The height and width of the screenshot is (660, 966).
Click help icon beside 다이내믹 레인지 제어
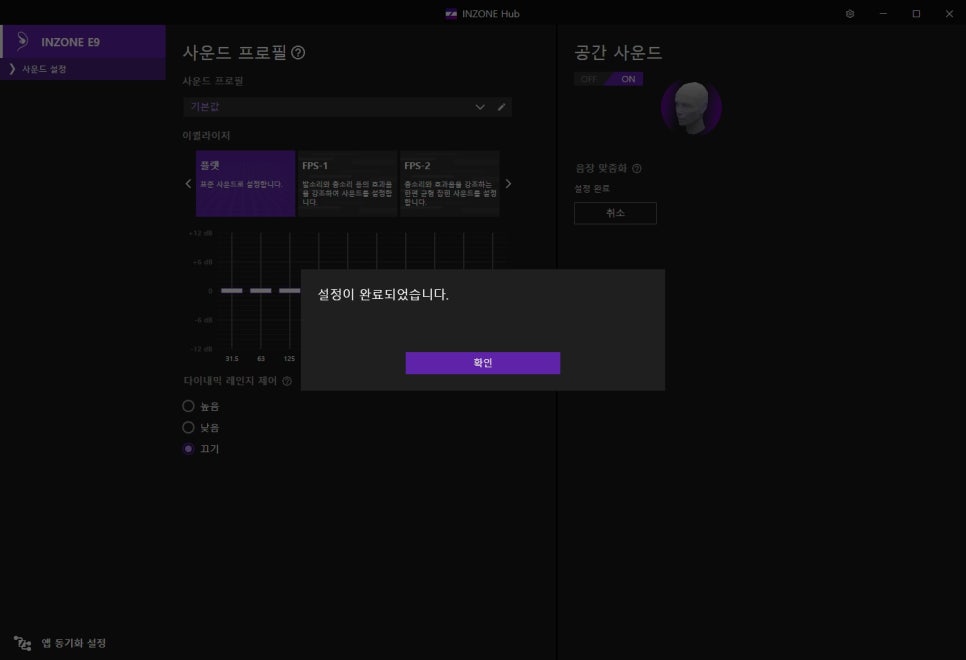[287, 381]
